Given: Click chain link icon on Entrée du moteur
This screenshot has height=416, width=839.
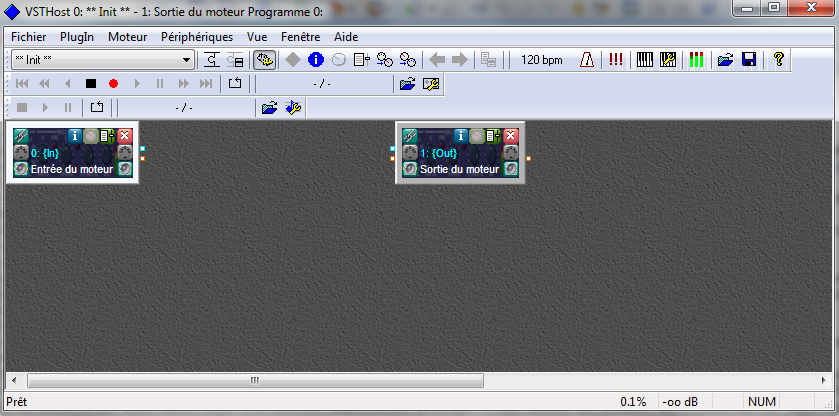Looking at the screenshot, I should point(21,136).
